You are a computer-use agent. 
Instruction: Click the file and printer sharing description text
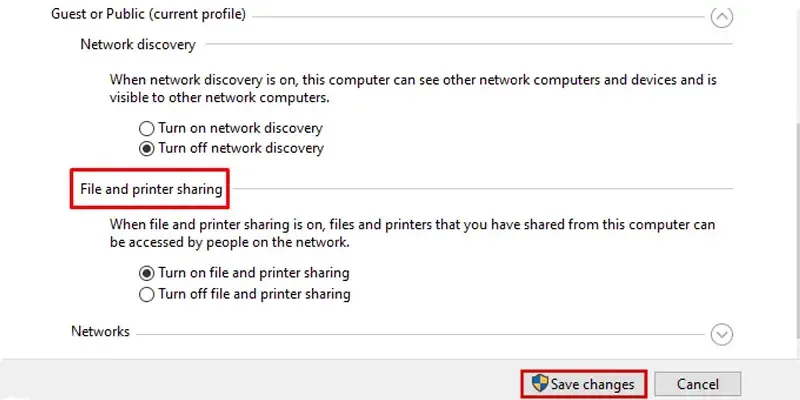pyautogui.click(x=412, y=233)
